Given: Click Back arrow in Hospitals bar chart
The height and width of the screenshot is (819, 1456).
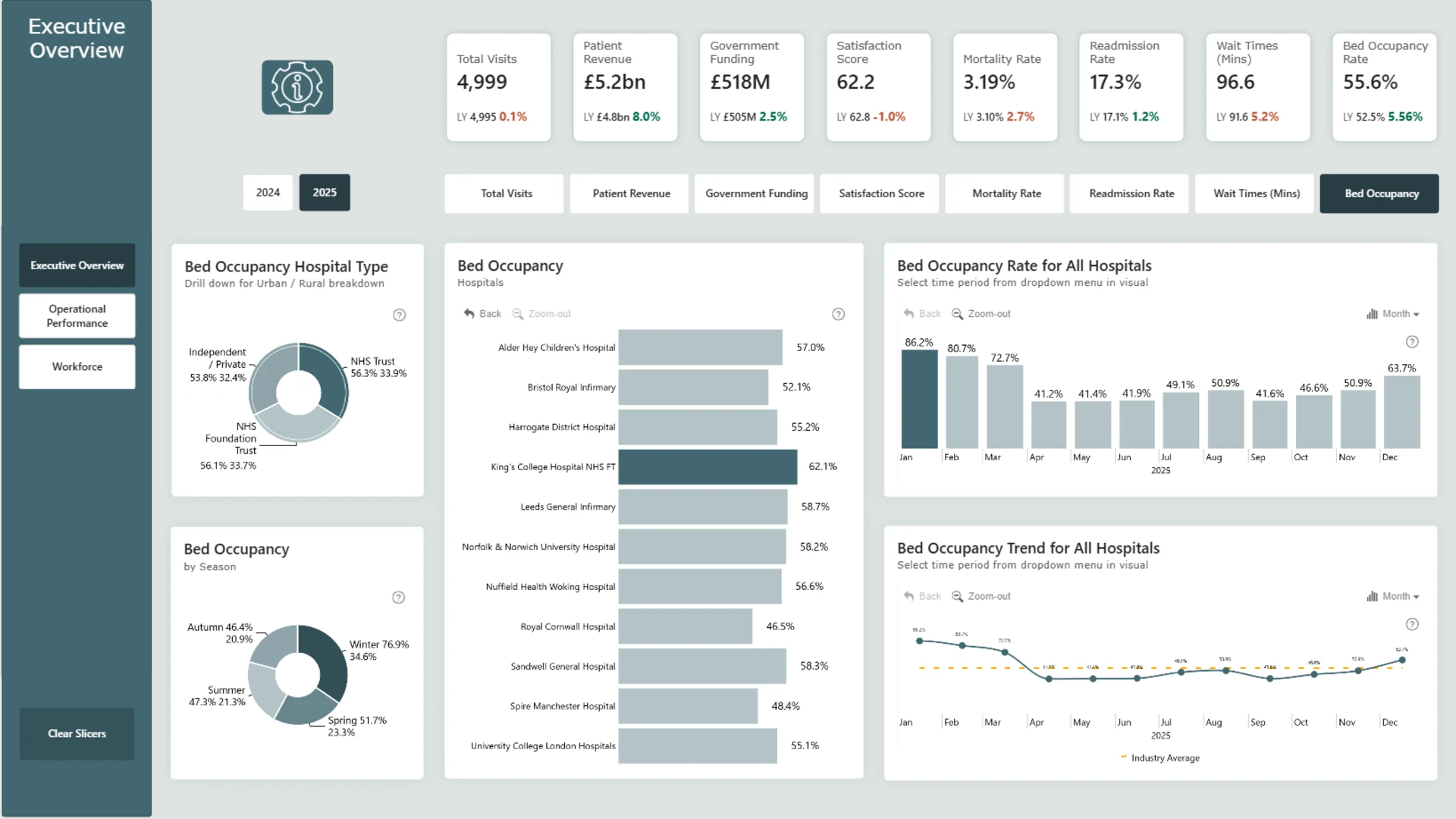Looking at the screenshot, I should 482,314.
